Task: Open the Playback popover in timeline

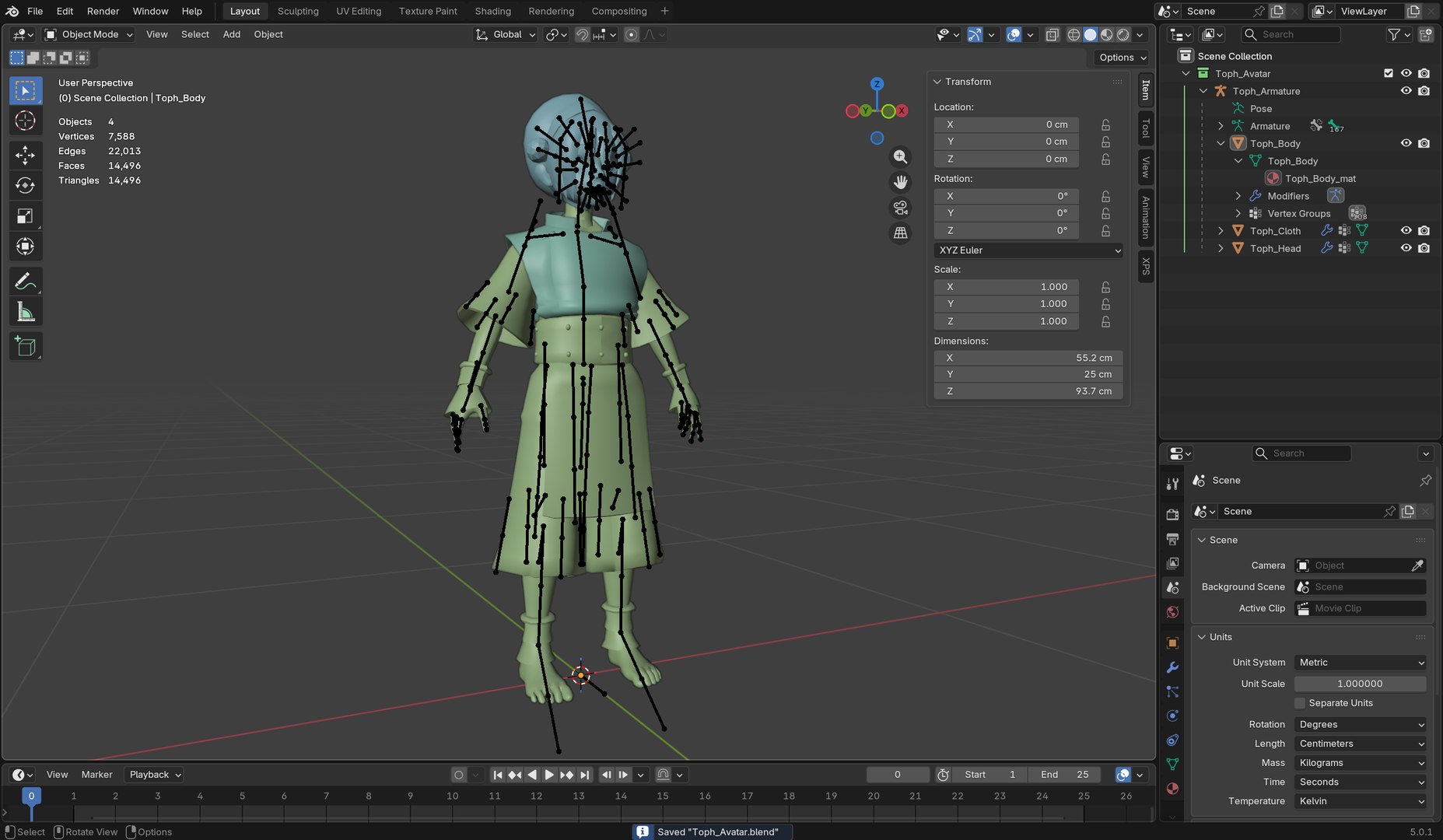Action: click(155, 775)
